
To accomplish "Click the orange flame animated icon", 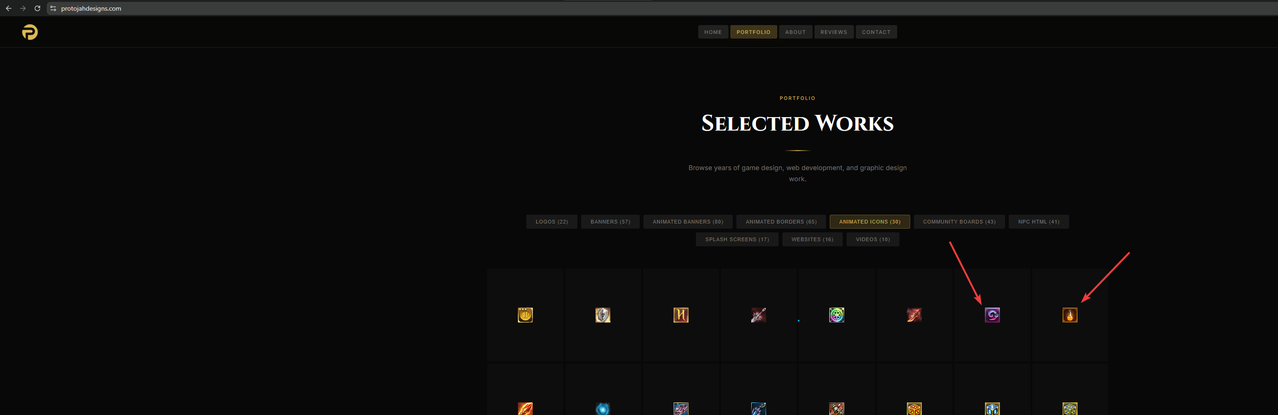I will [x=1070, y=315].
